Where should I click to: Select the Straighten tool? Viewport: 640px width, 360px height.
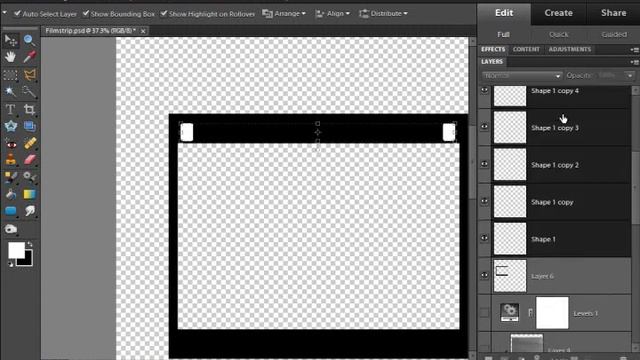[29, 126]
